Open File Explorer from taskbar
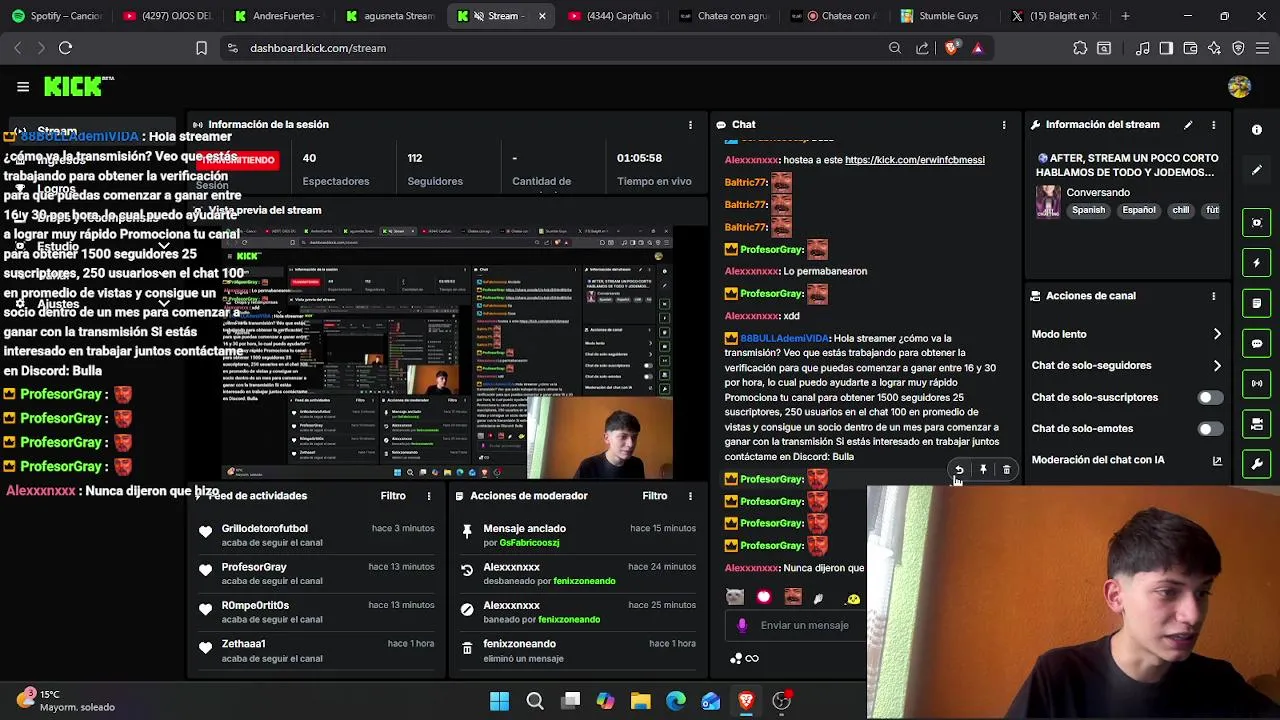 [641, 701]
